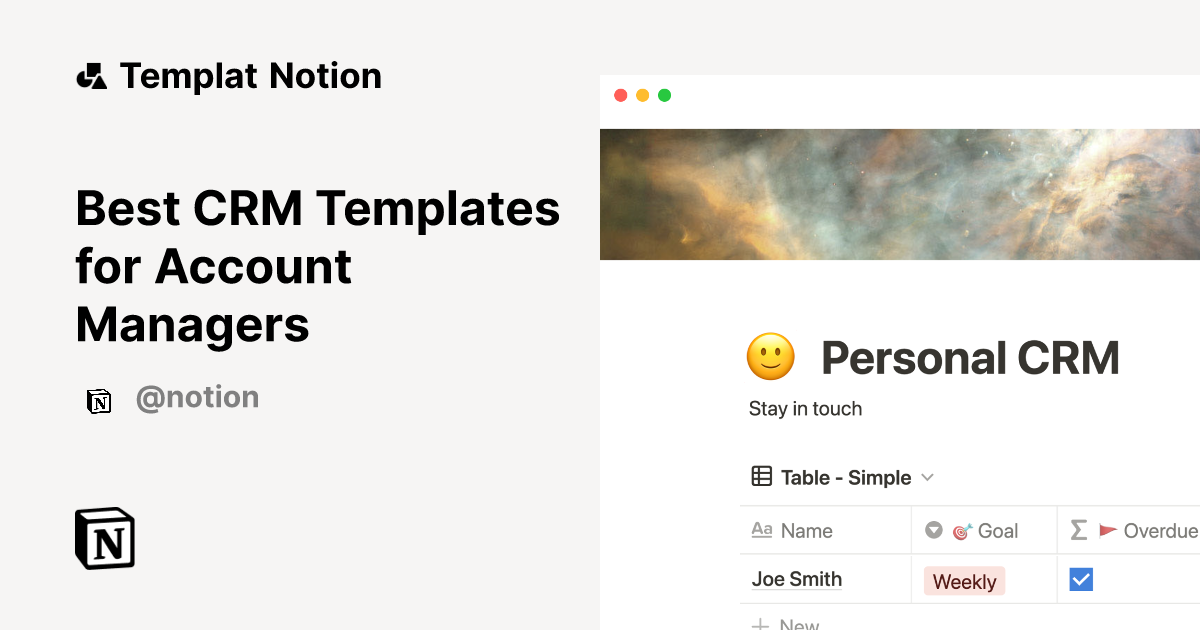Click the table view icon beside Table - Simple
Viewport: 1200px width, 630px height.
pyautogui.click(x=762, y=477)
